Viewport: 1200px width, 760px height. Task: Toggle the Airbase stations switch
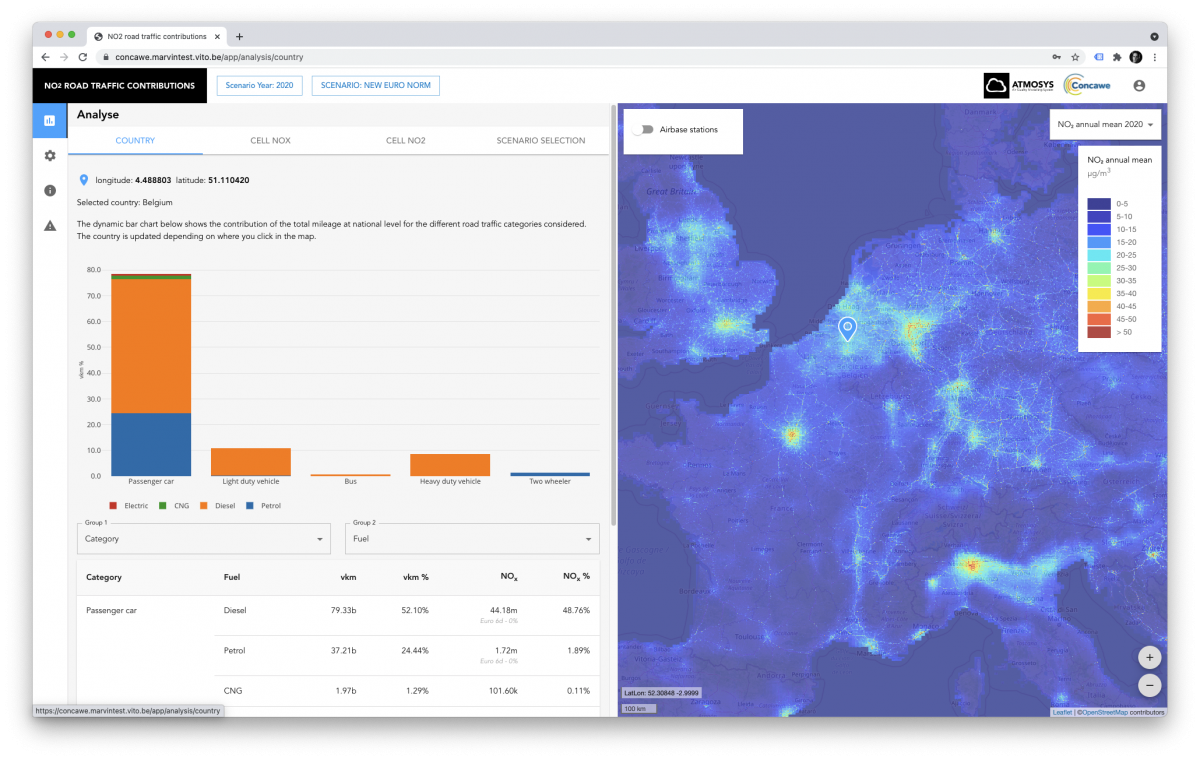pos(642,130)
